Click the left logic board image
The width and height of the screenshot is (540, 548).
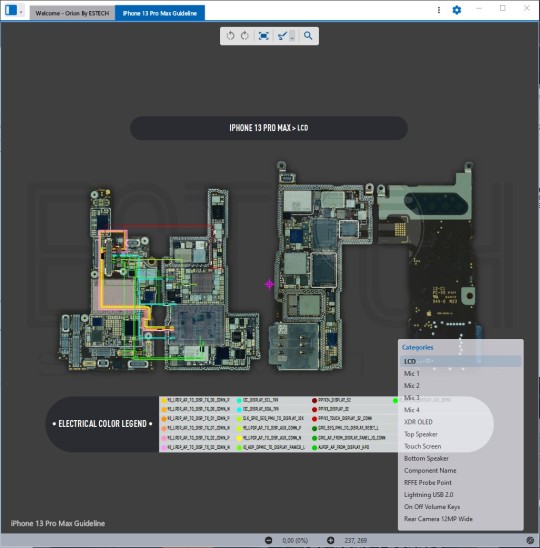click(159, 280)
